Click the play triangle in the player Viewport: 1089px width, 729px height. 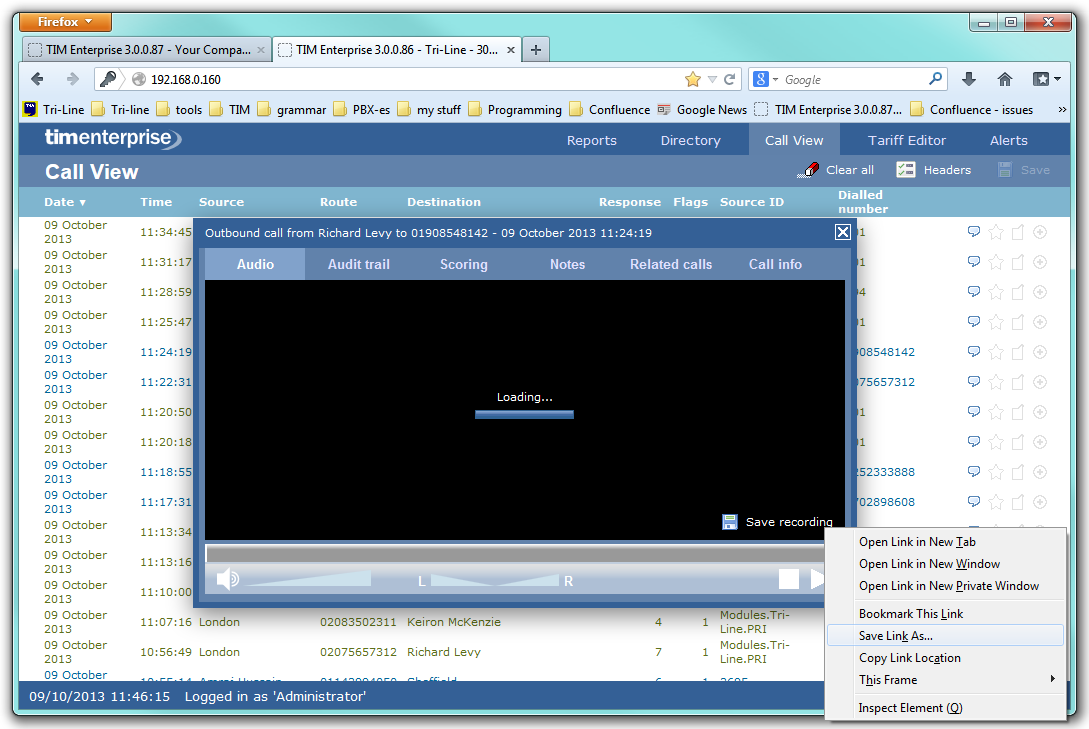(x=817, y=579)
